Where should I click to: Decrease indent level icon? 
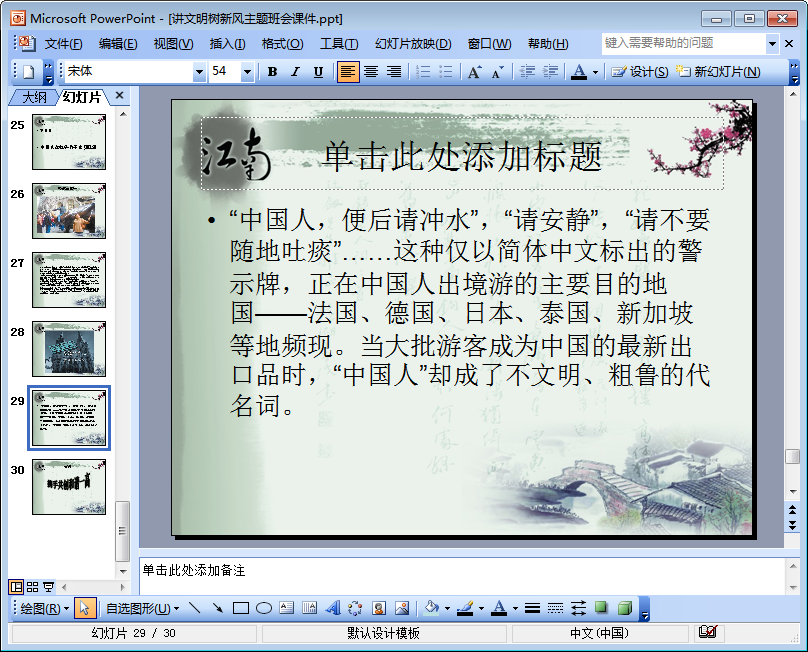[527, 72]
